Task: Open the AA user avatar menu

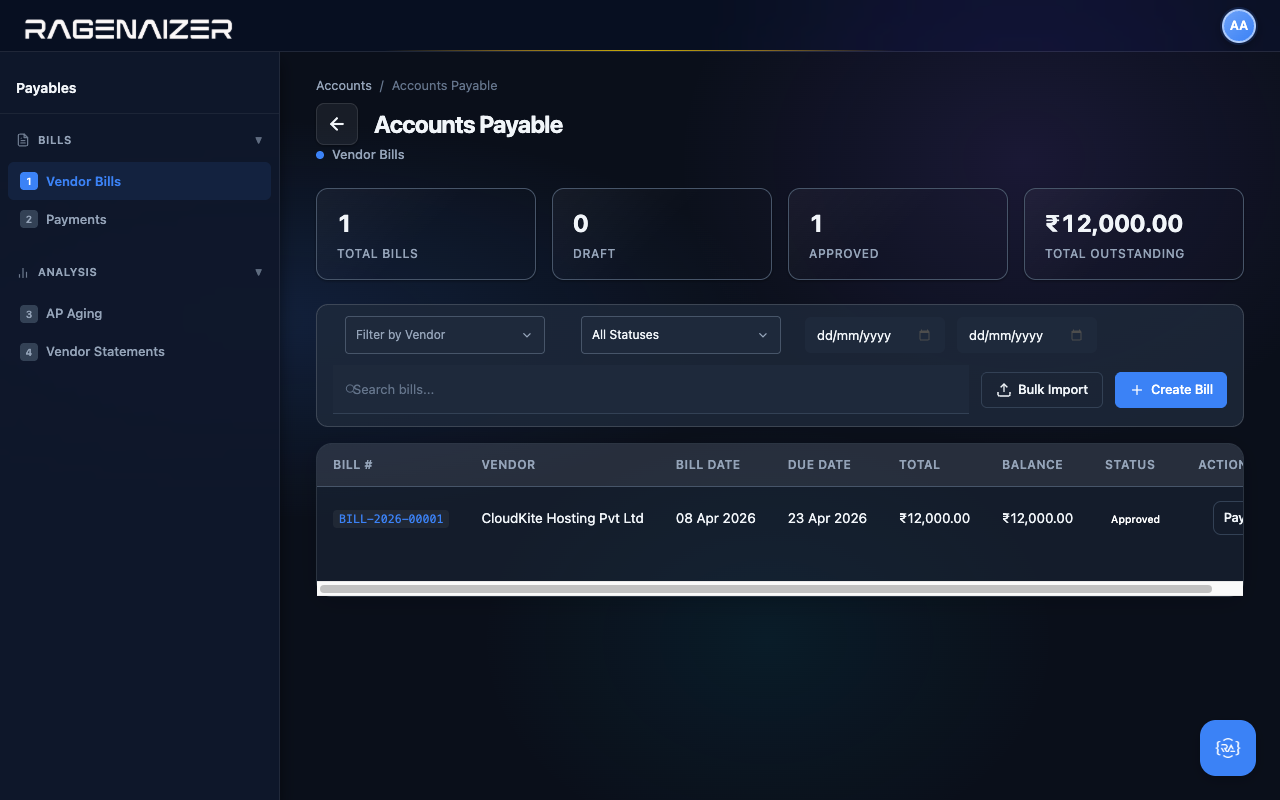Action: (x=1239, y=26)
